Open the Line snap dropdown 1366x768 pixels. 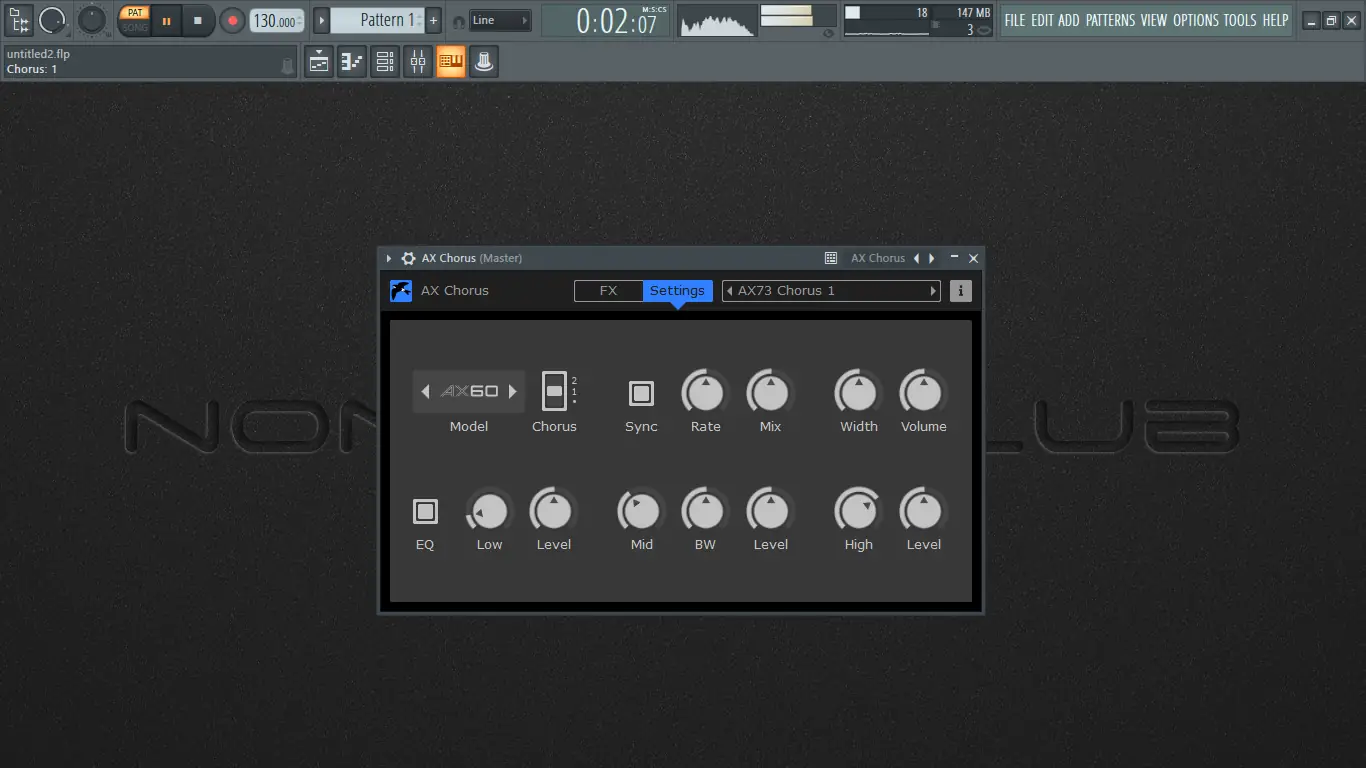pos(500,20)
